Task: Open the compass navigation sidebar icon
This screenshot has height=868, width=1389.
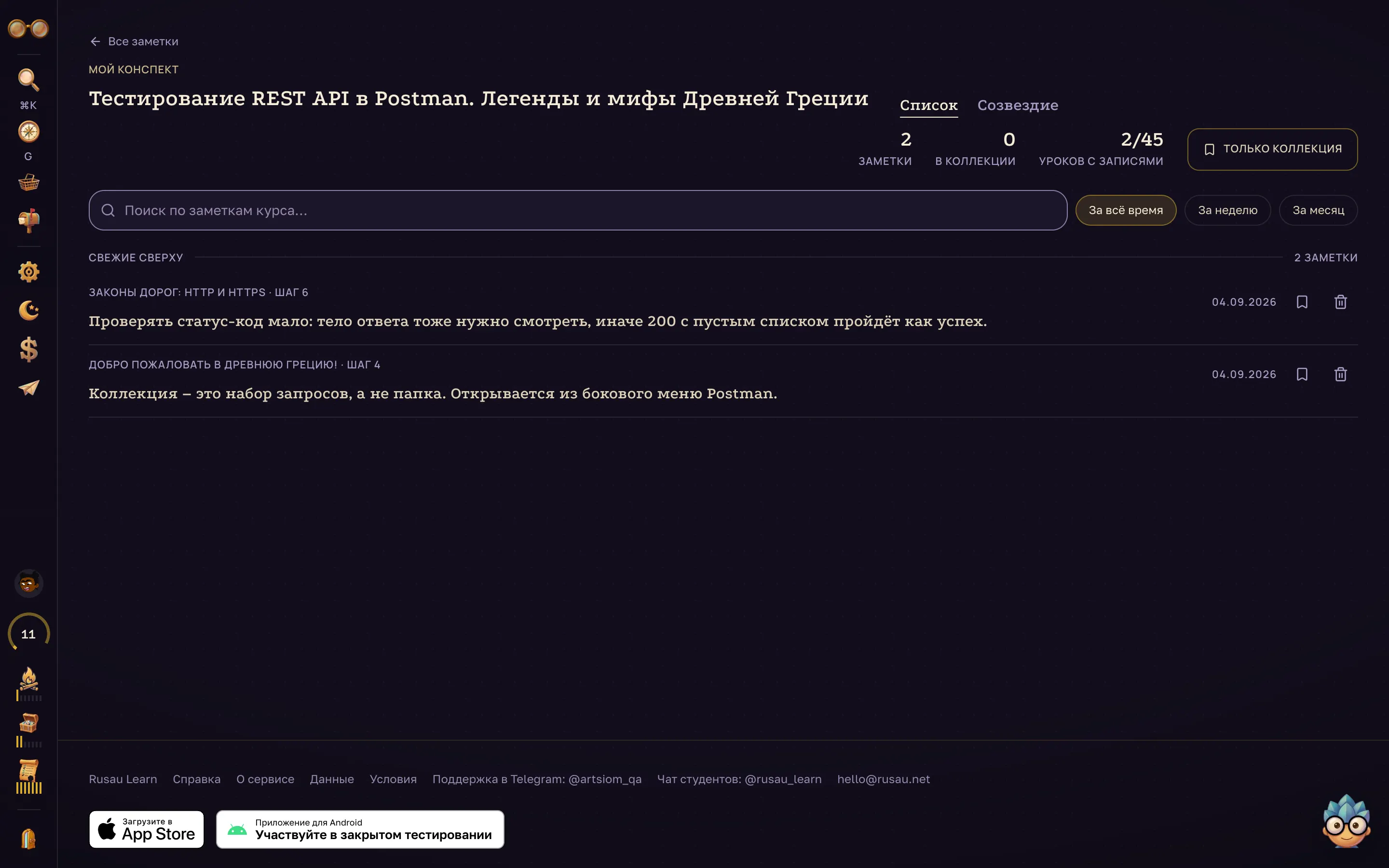Action: tap(28, 132)
